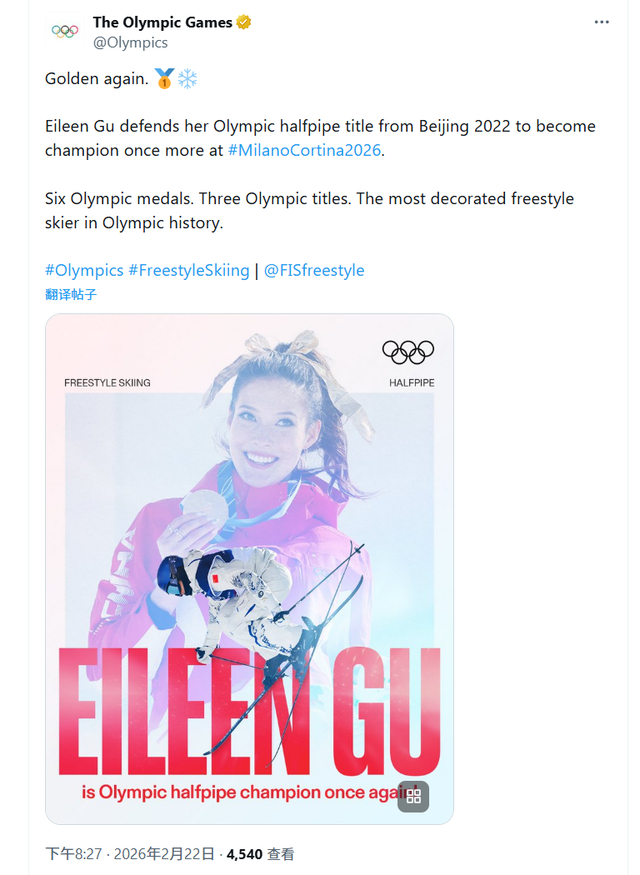This screenshot has height=875, width=640.
Task: Click the Olympics profile avatar
Action: [65, 31]
